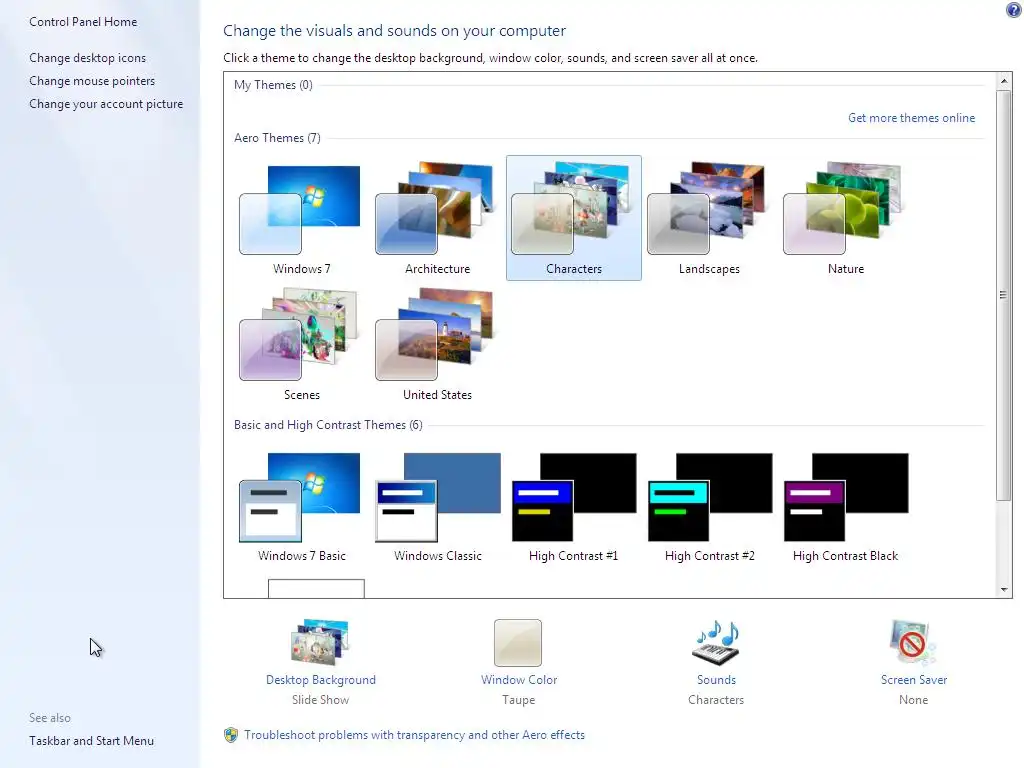The image size is (1024, 768).
Task: Choose the Characters theme
Action: point(573,218)
